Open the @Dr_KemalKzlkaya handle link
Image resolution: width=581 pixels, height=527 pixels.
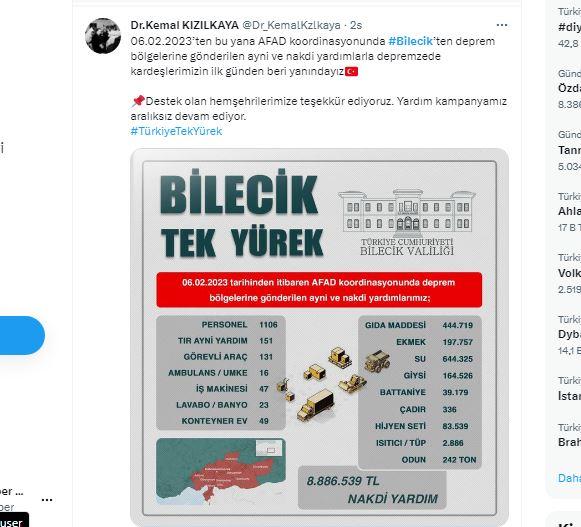tap(291, 25)
